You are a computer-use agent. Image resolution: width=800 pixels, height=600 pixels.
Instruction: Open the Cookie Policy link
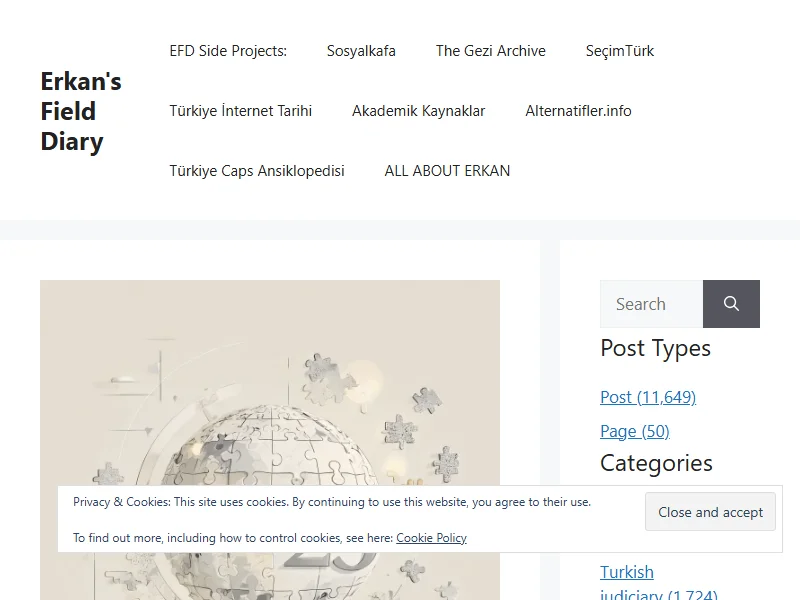point(431,538)
